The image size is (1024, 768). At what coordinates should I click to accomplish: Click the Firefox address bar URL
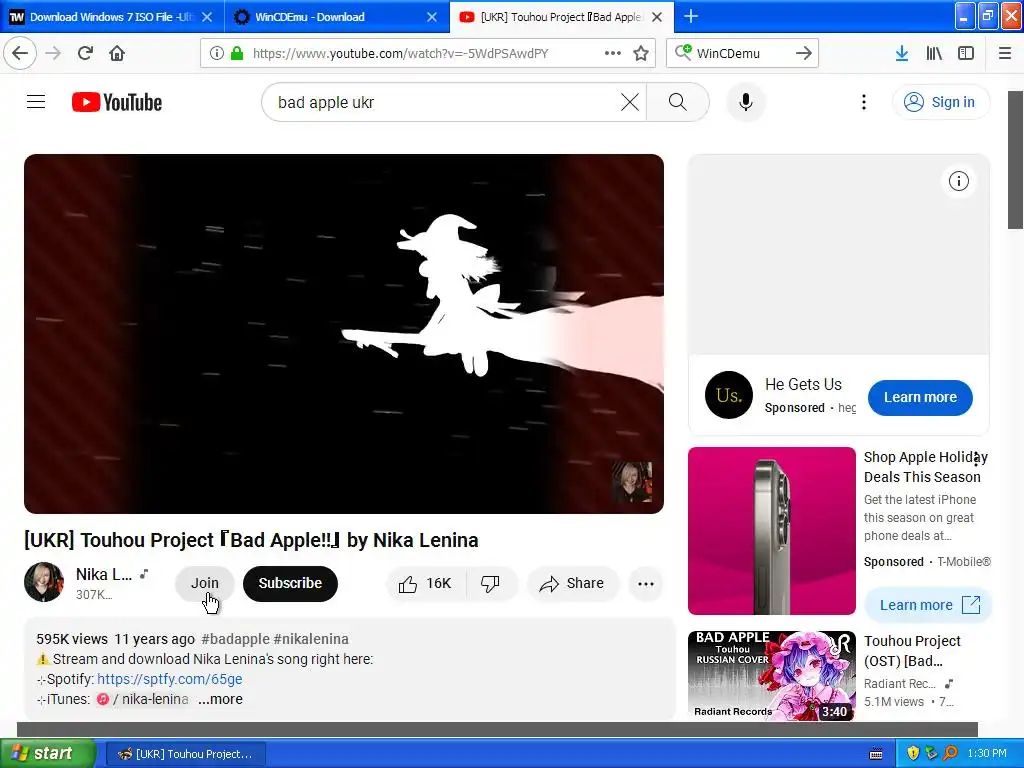[x=400, y=53]
